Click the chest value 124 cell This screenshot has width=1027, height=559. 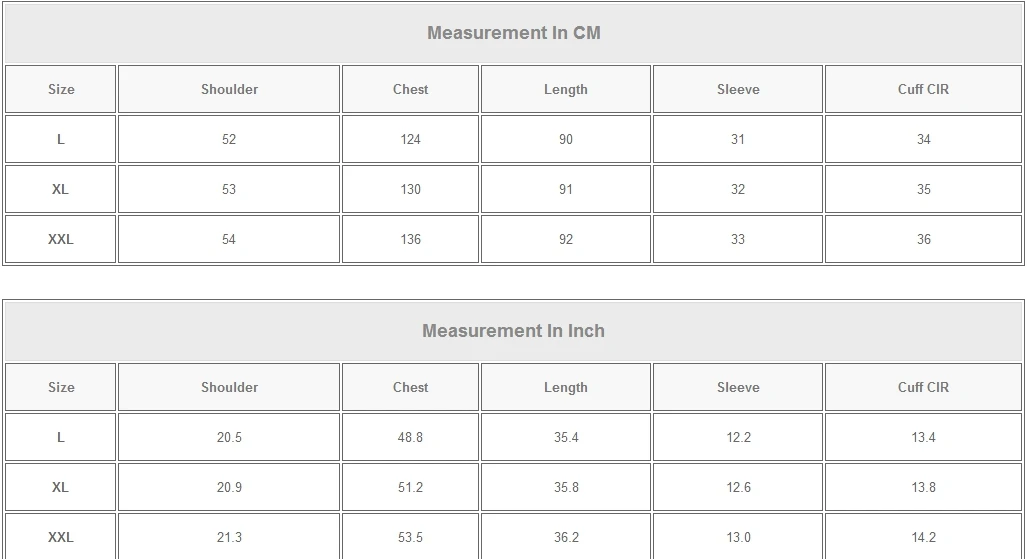[410, 139]
